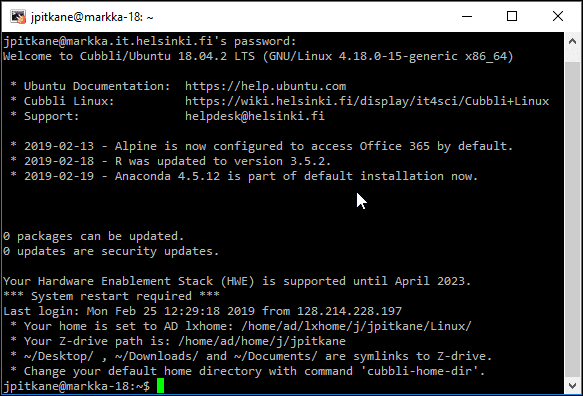Click the Cubbli Linux wiki URL

367,101
